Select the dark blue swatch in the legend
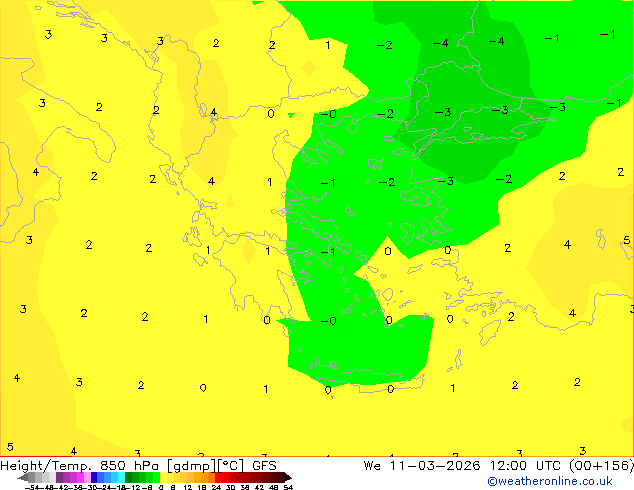Viewport: 634px width, 490px height. [x=94, y=477]
